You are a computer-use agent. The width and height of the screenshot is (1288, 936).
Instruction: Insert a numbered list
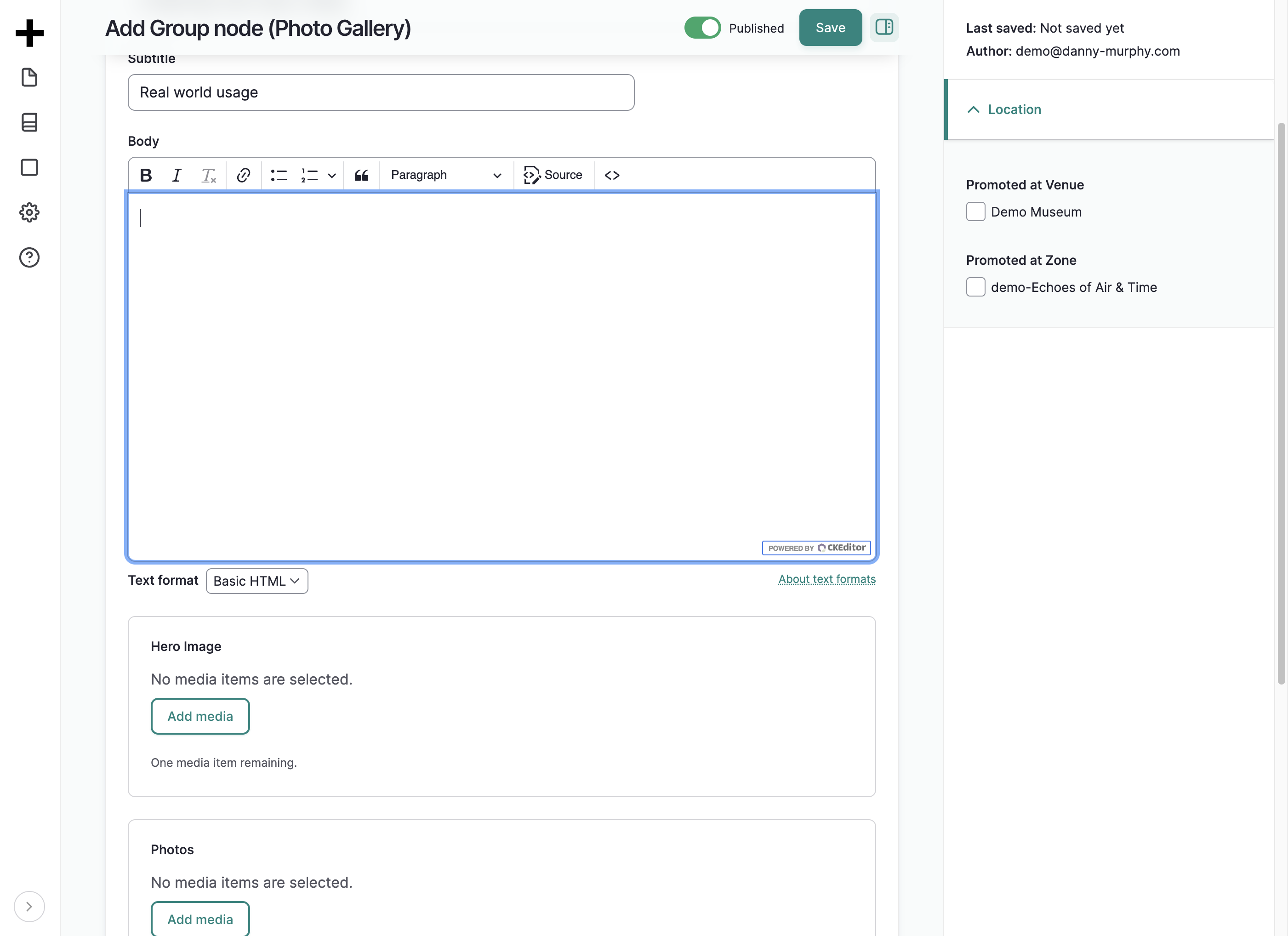pos(309,175)
